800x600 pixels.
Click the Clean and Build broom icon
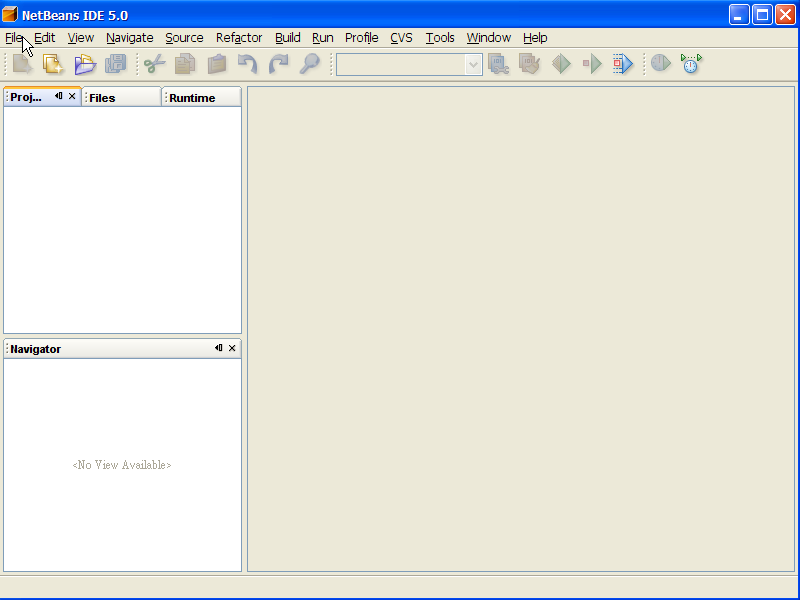[x=530, y=64]
